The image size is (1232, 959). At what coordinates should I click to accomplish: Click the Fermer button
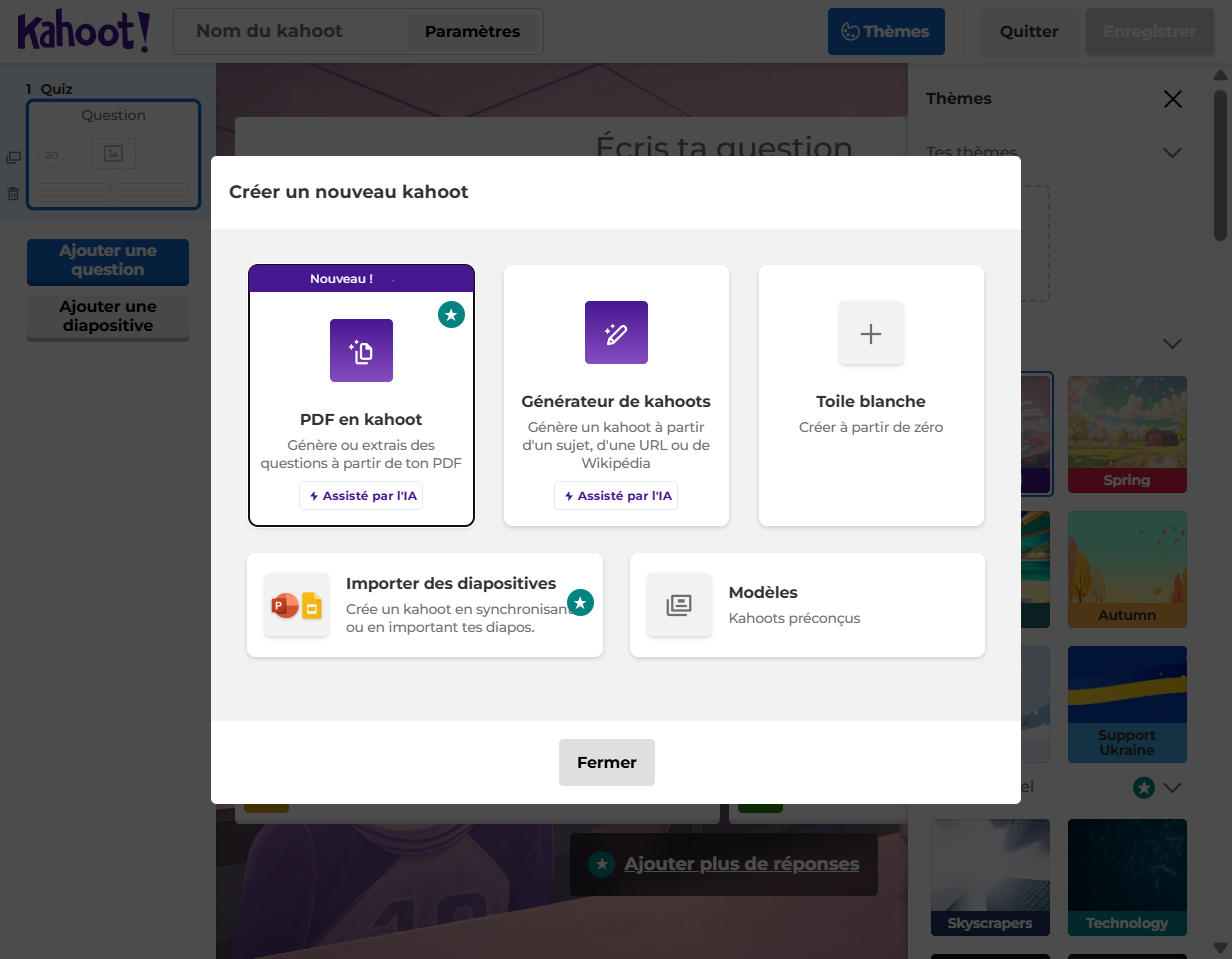pos(607,762)
